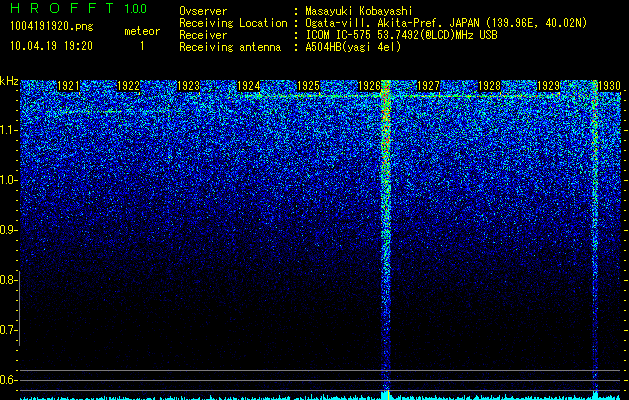Image resolution: width=629 pixels, height=400 pixels.
Task: Click the 1924 time marker
Action: [x=249, y=86]
